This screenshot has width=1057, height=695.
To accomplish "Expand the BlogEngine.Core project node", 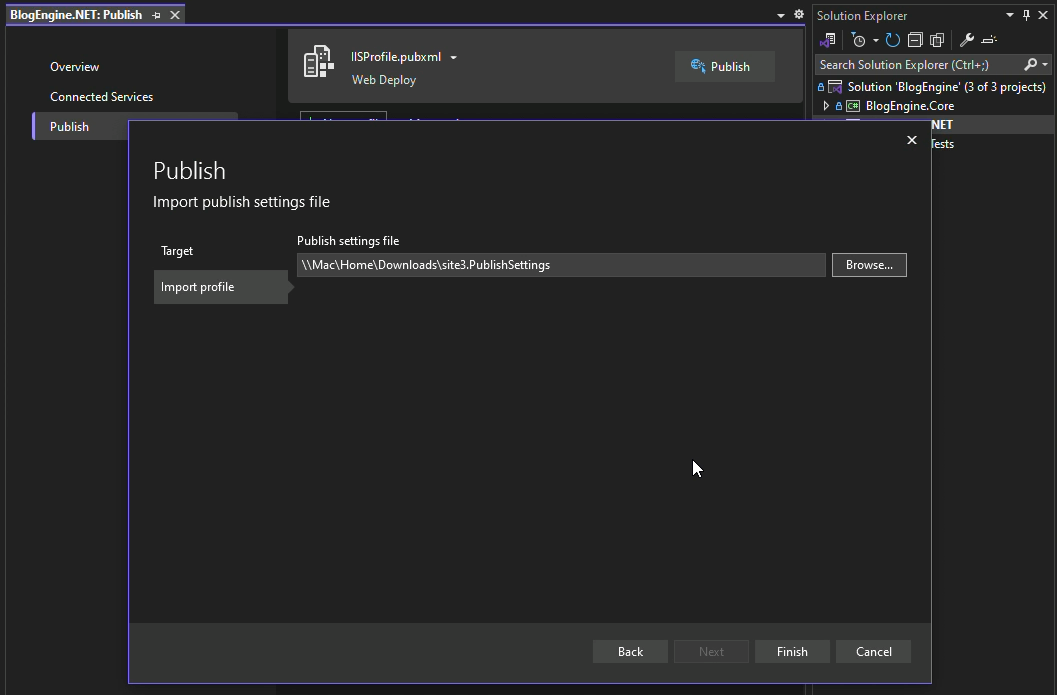I will pyautogui.click(x=826, y=106).
